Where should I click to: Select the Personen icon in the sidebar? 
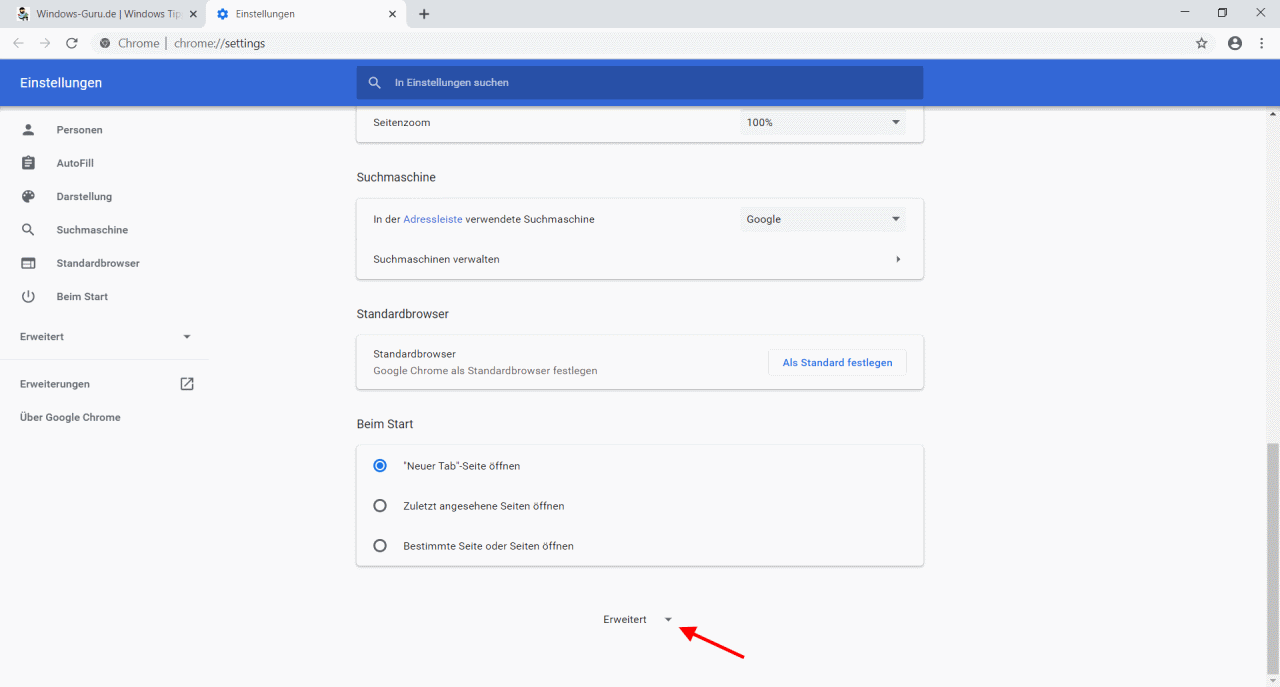tap(30, 129)
